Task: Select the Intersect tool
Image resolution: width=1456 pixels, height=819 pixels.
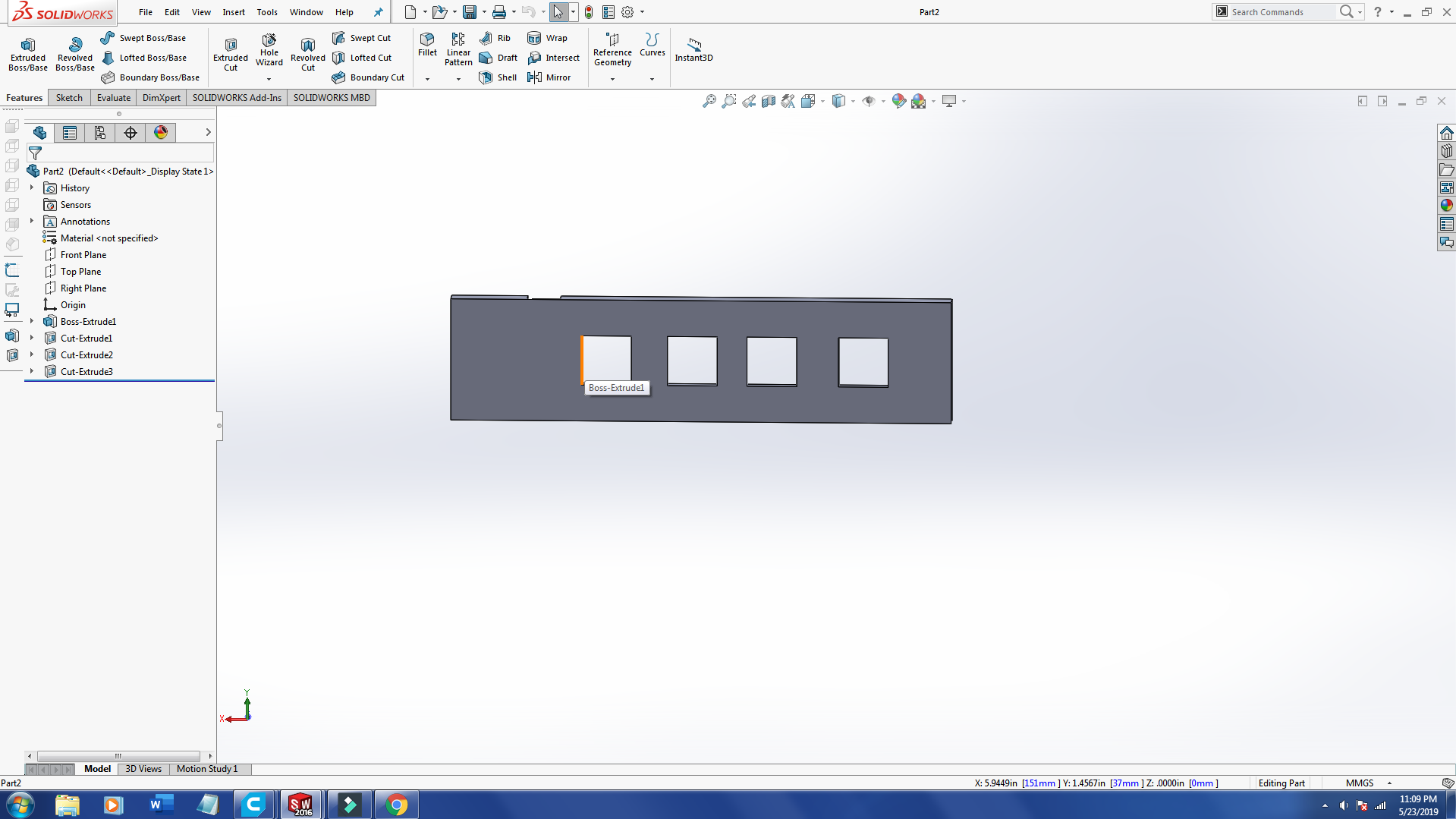Action: point(553,58)
